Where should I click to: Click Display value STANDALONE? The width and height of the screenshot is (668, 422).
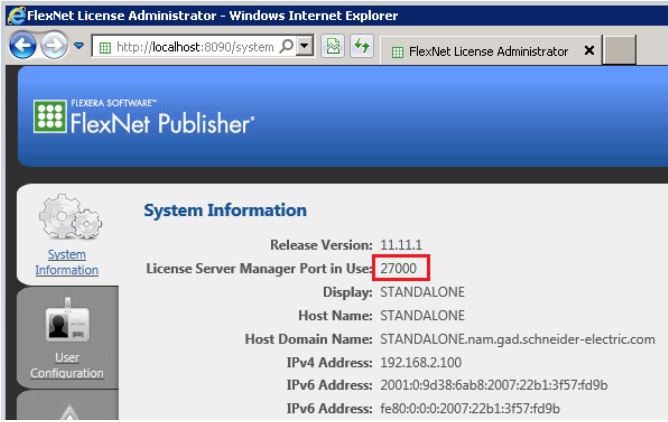click(x=422, y=292)
